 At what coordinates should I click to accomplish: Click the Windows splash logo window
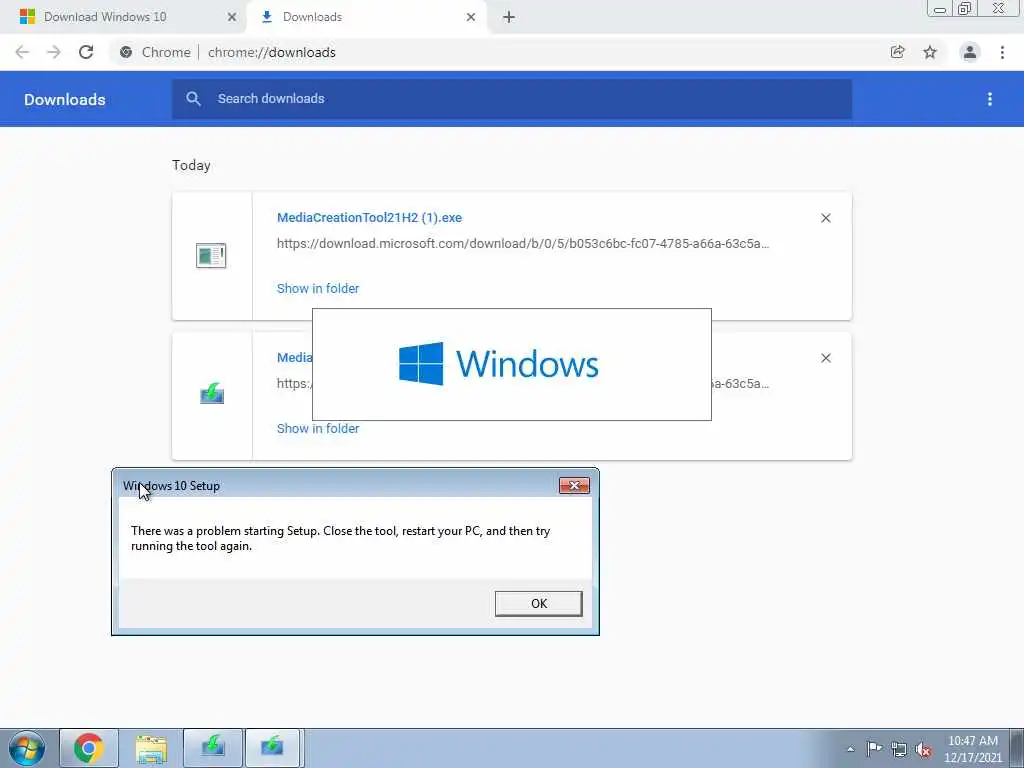tap(511, 364)
